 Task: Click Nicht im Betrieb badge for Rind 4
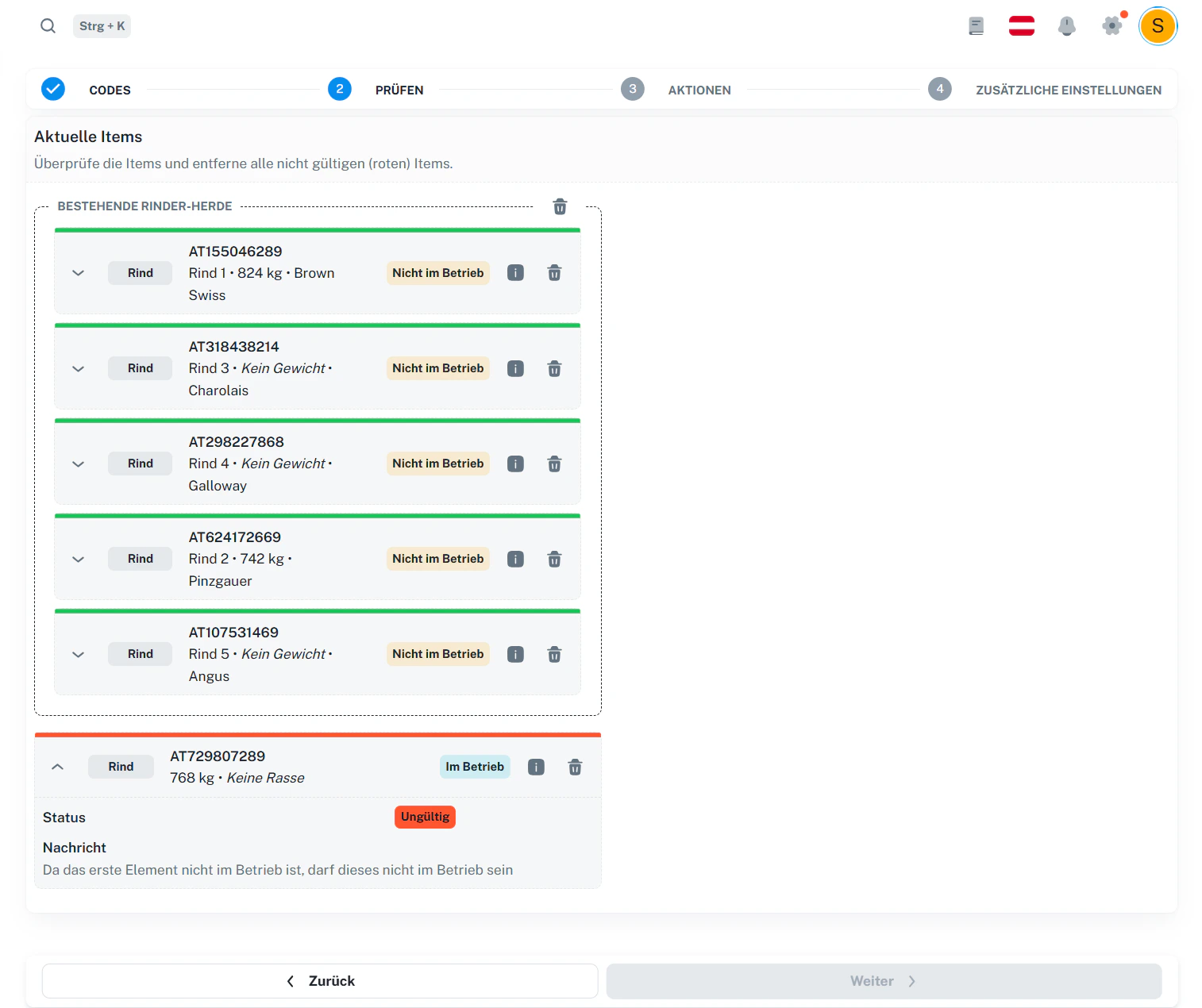[437, 464]
